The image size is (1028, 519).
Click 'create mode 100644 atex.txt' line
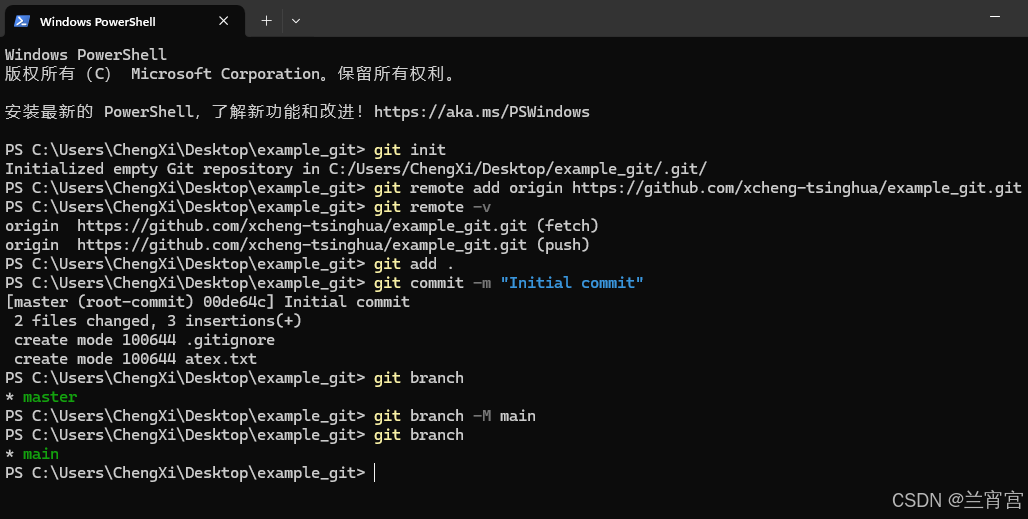point(135,359)
